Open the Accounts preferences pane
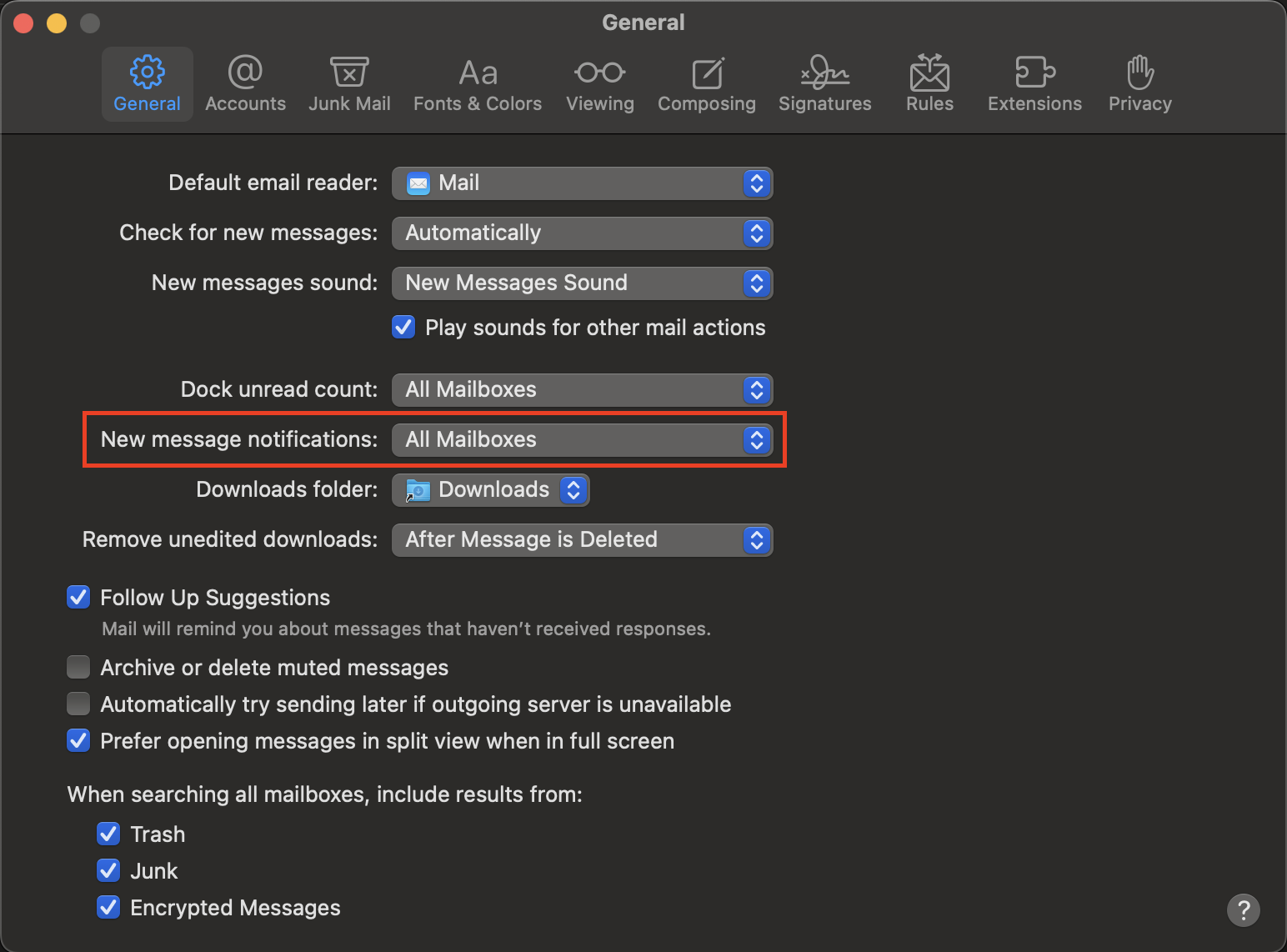1287x952 pixels. pos(245,83)
